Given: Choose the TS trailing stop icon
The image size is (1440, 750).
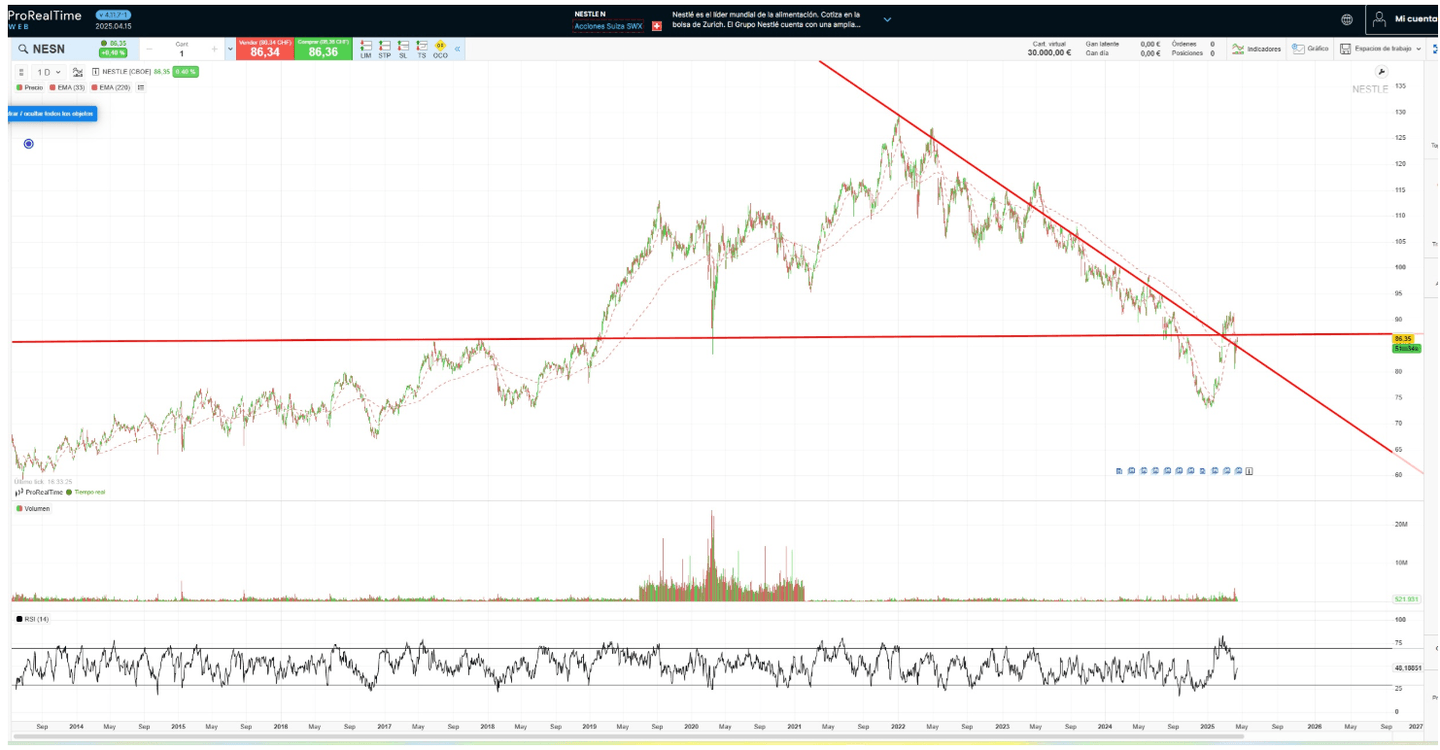Looking at the screenshot, I should 421,48.
